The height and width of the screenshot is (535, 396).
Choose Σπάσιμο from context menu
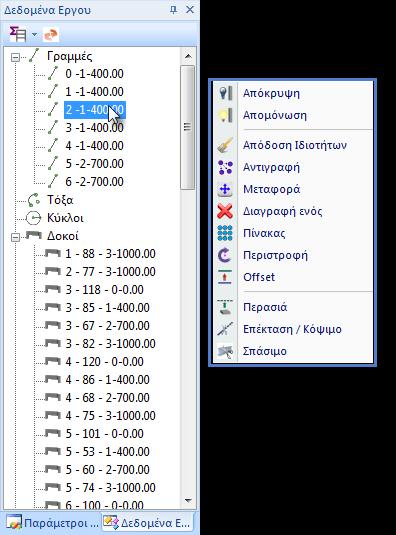point(293,351)
